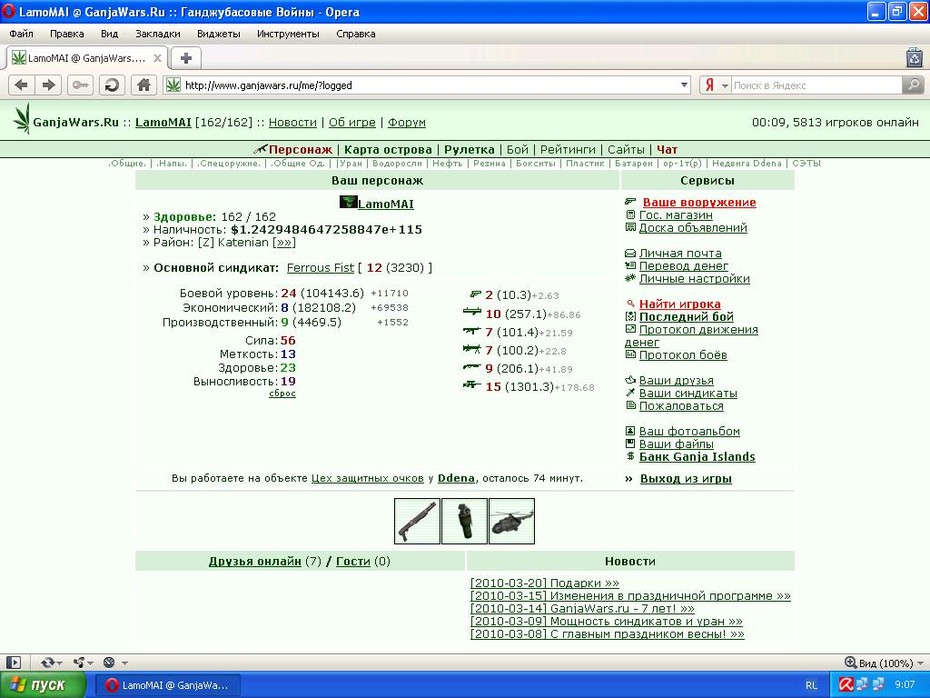Open the Windows Пуск start button
Viewport: 930px width, 698px height.
[42, 685]
